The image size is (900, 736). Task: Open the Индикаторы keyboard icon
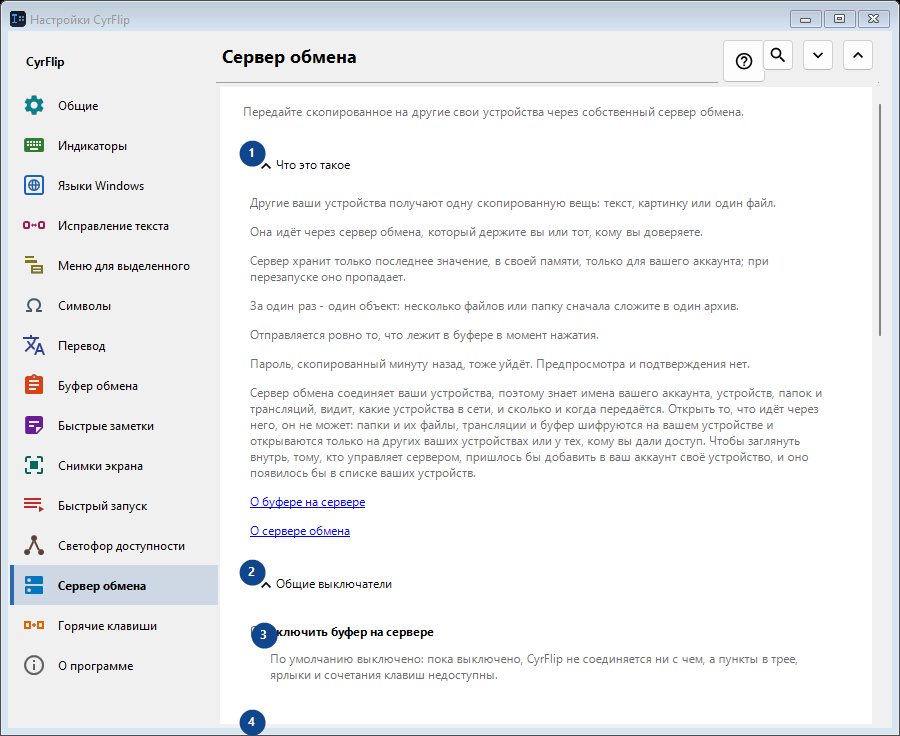(x=34, y=145)
